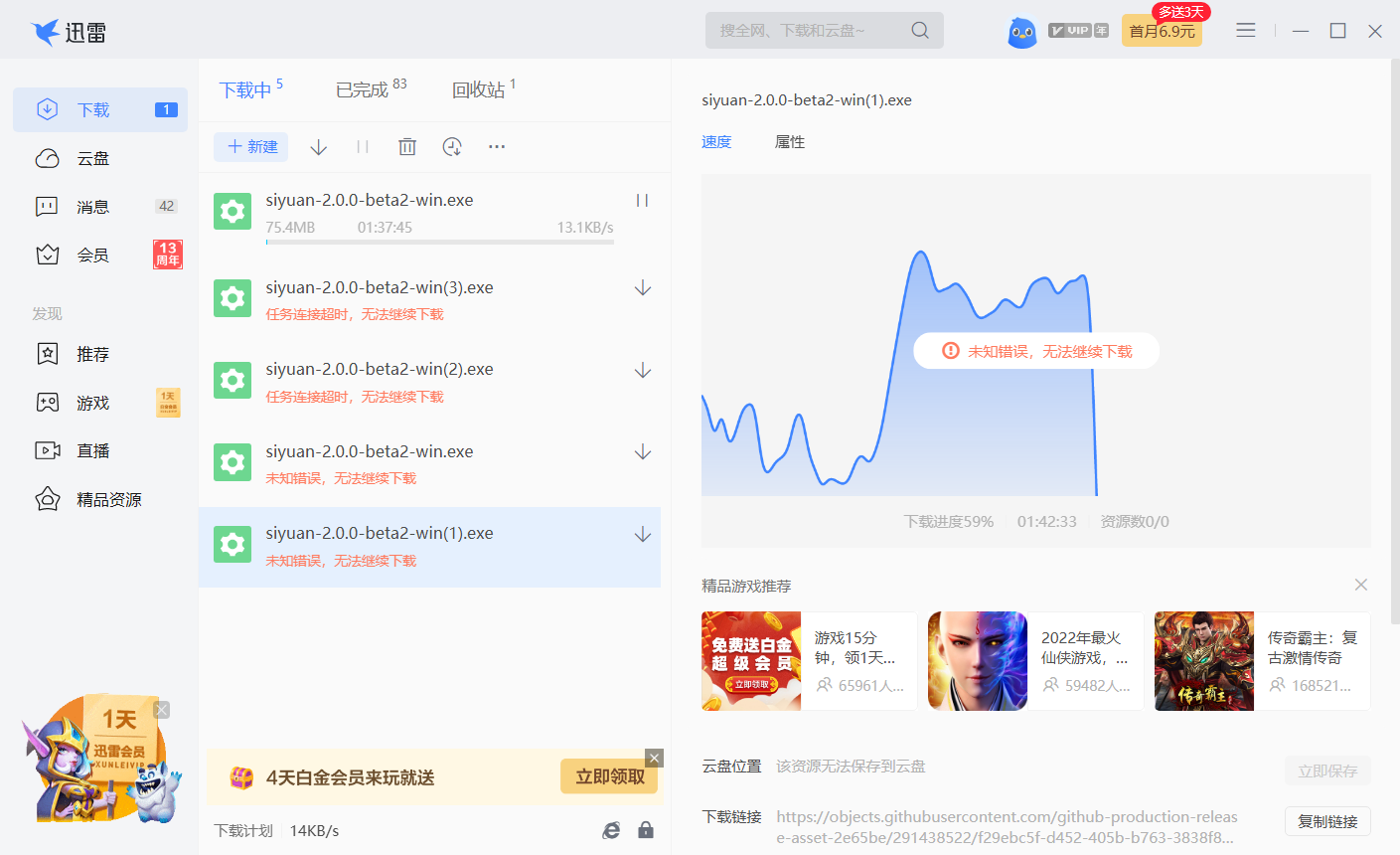Click the 下载计划 status label
The image size is (1400, 855).
click(x=243, y=830)
